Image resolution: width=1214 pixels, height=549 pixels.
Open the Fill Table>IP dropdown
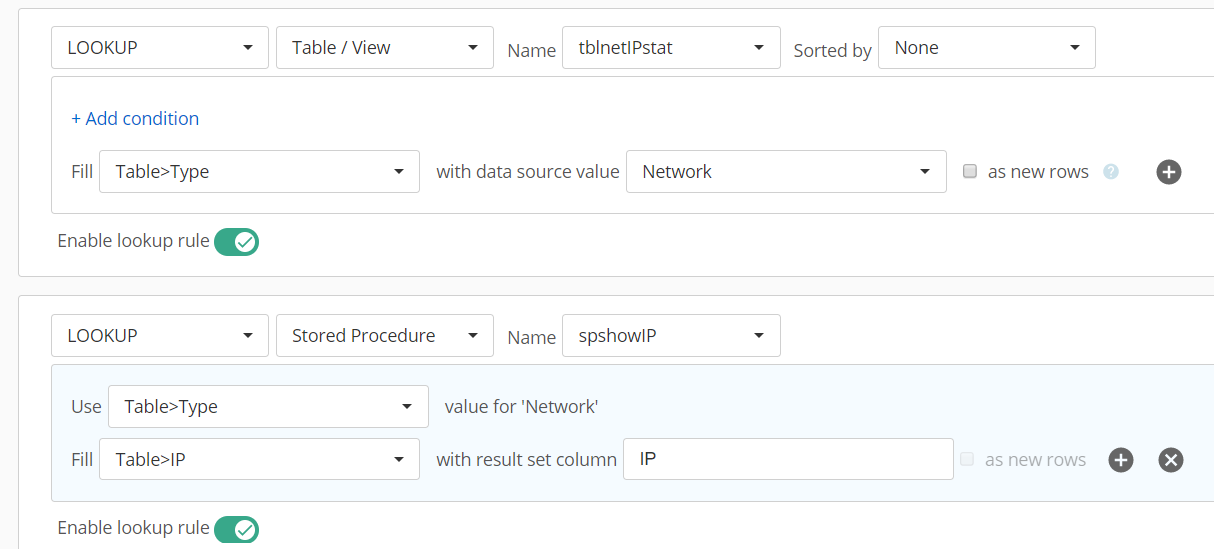[x=260, y=460]
